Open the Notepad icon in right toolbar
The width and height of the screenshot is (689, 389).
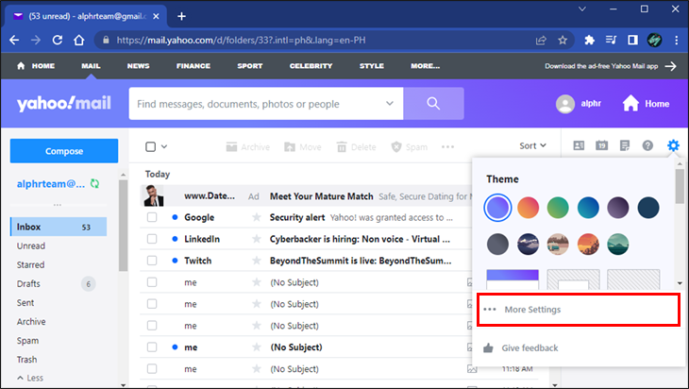pos(624,145)
